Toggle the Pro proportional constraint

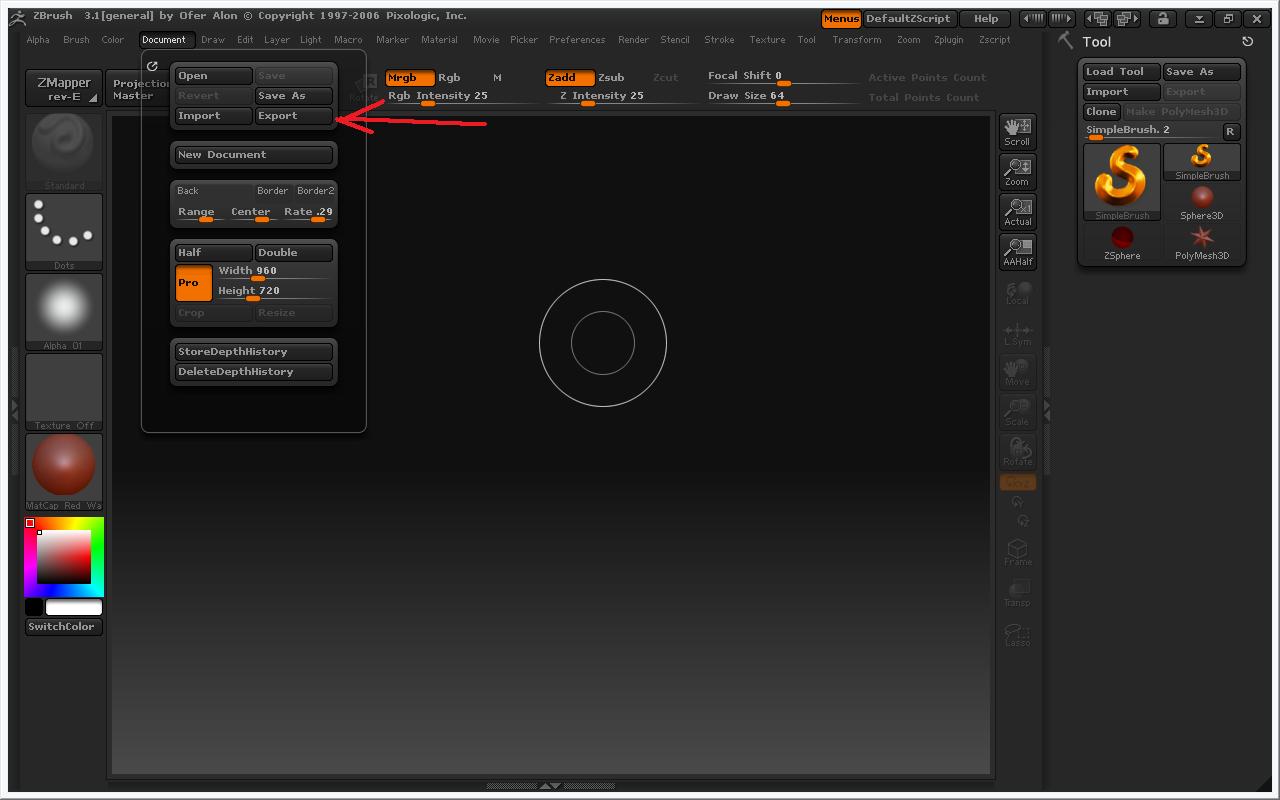coord(194,283)
